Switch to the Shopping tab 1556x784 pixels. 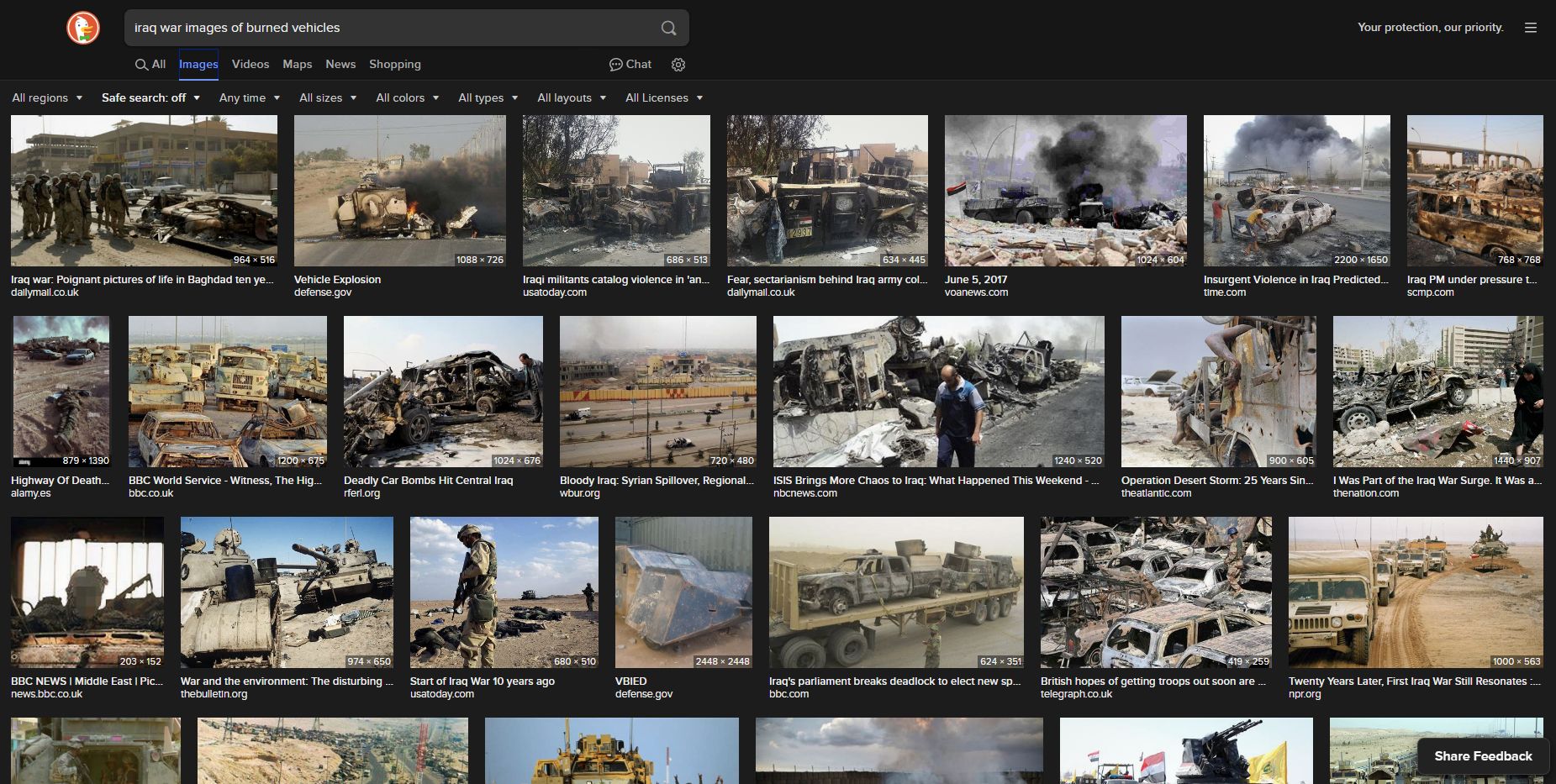[x=395, y=64]
